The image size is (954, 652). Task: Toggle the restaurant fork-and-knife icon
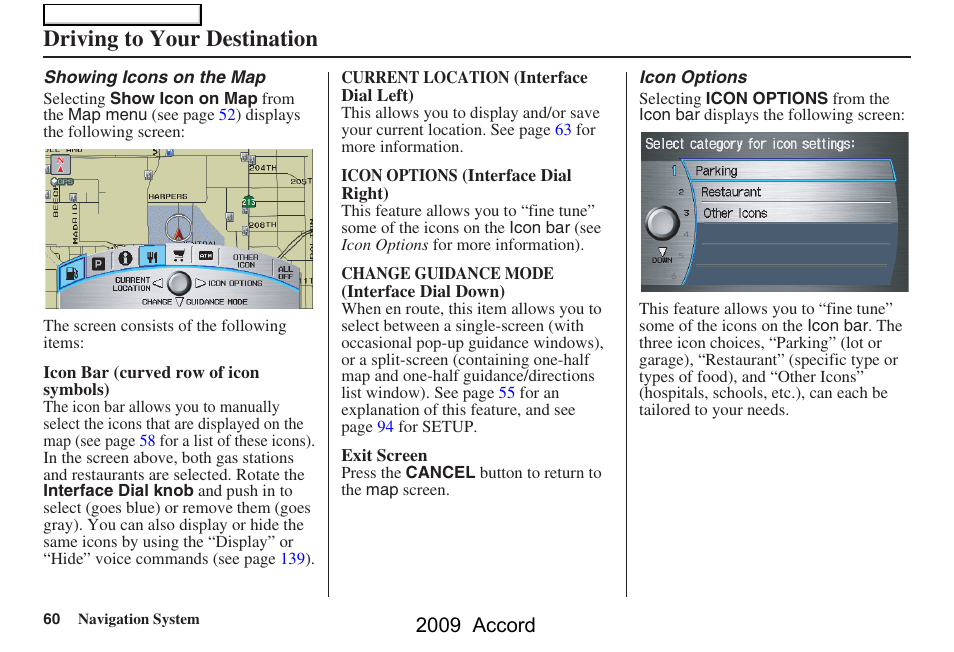151,257
